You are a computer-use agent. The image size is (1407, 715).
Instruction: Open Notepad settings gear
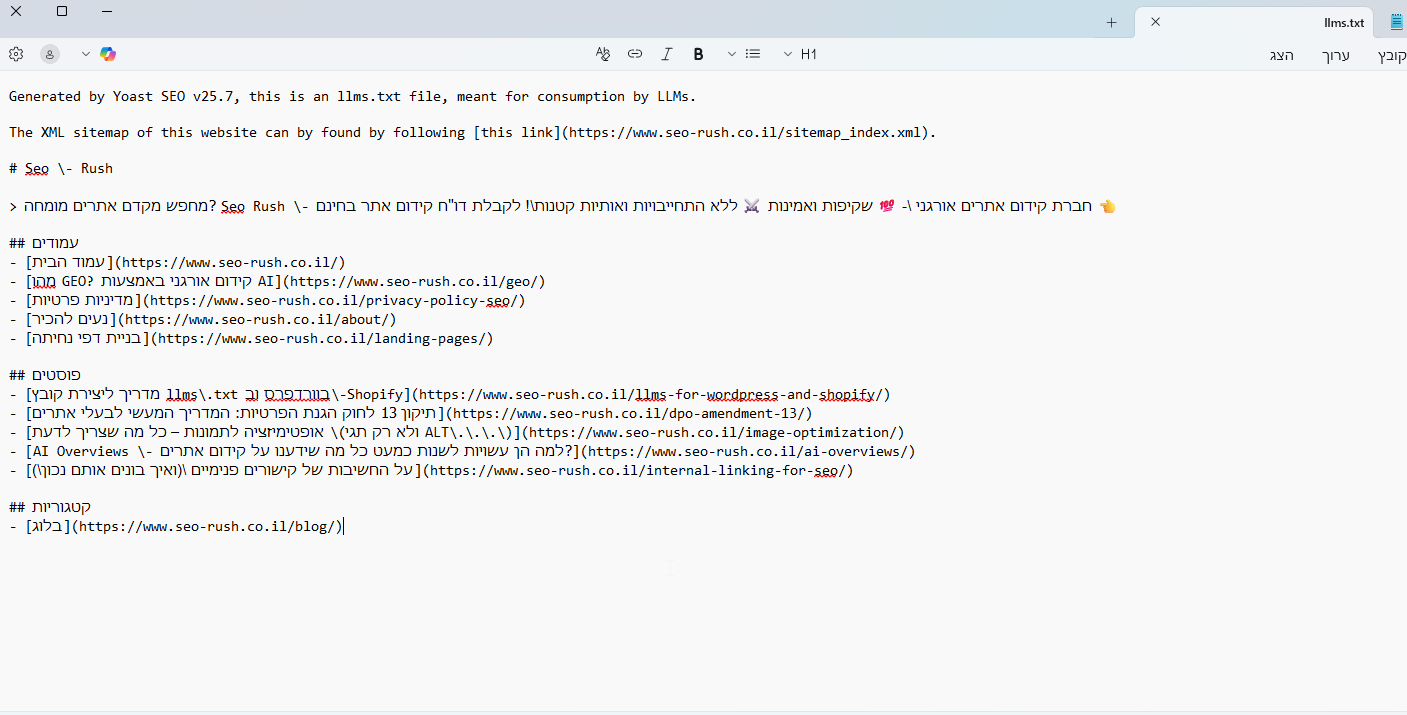[x=16, y=54]
